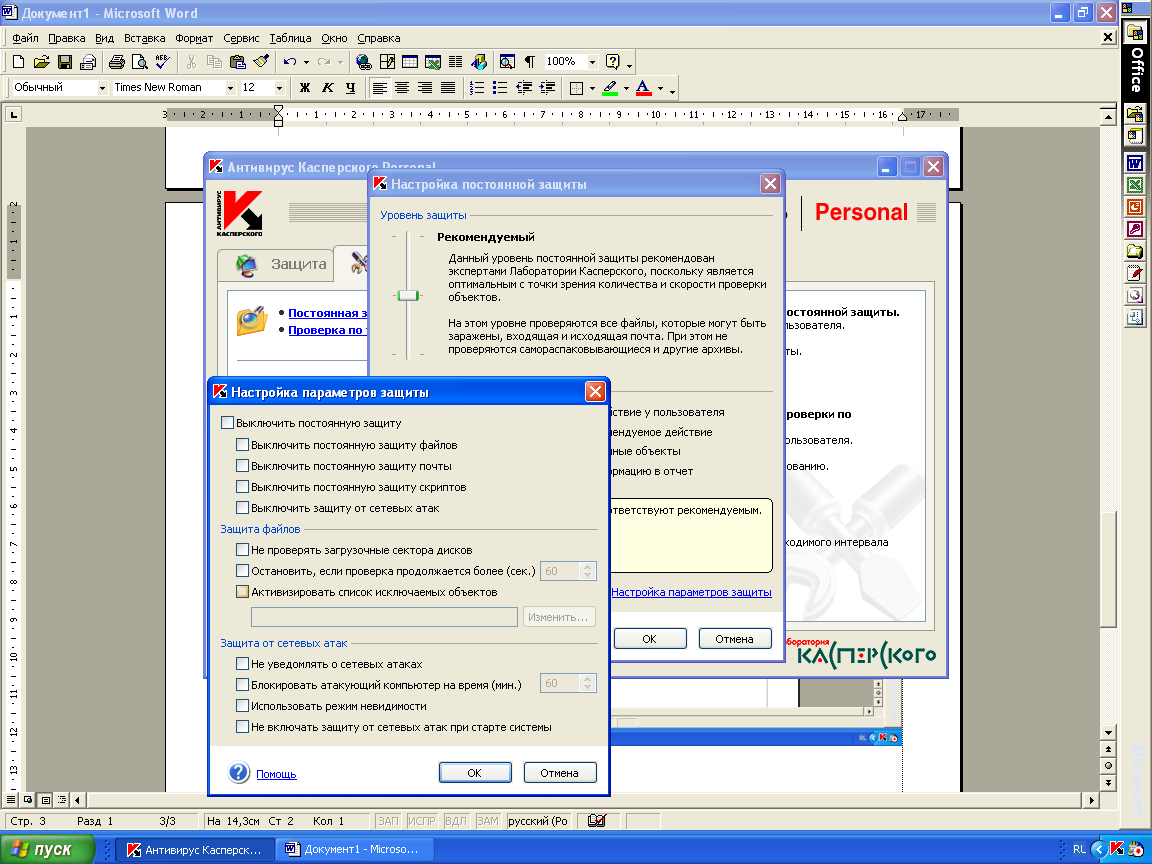
Task: Click the Open folder icon in Word toolbar
Action: coord(41,62)
